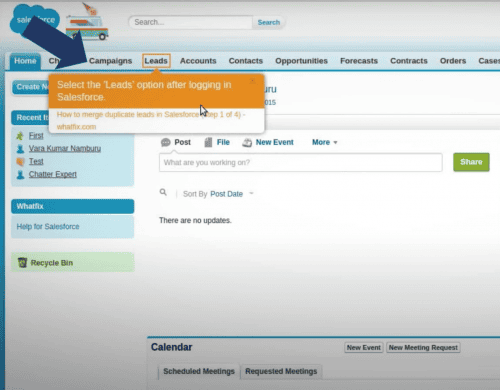Click the 'There are no updates.' text

click(195, 220)
